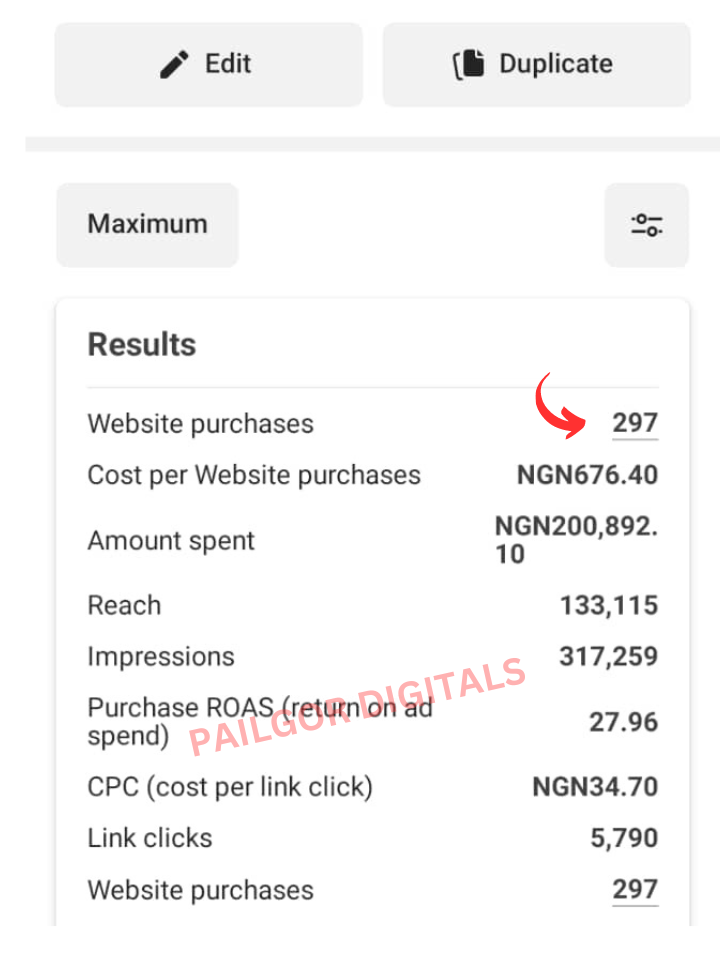Screen dimensions: 720x958
Task: Select the CPC (cost per link click) label
Action: [230, 787]
